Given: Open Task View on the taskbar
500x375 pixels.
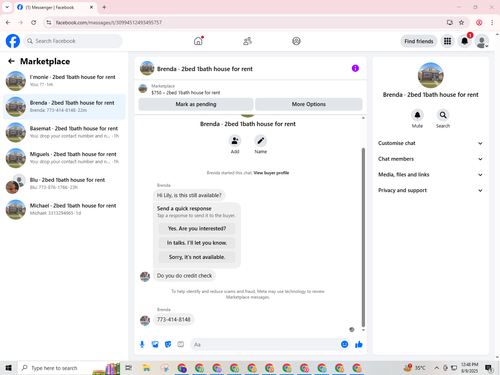Looking at the screenshot, I should (x=128, y=368).
